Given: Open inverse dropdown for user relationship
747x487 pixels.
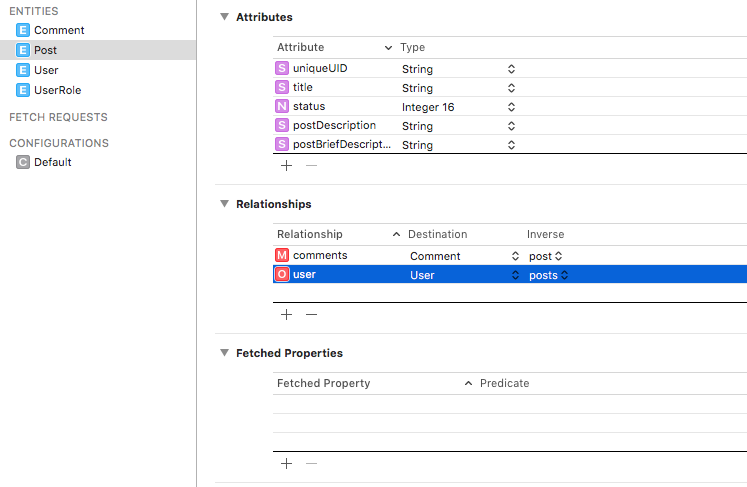Looking at the screenshot, I should 564,275.
